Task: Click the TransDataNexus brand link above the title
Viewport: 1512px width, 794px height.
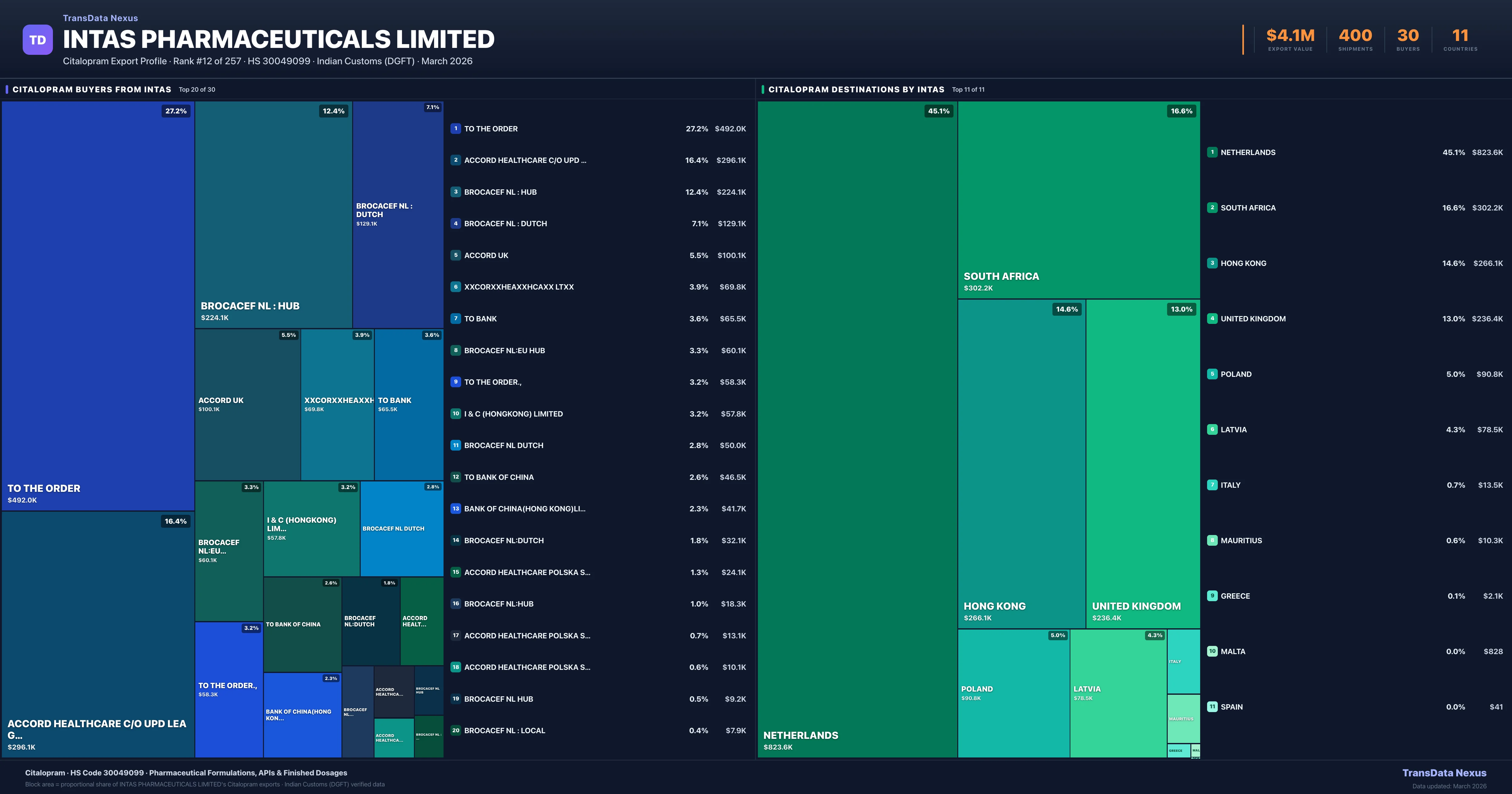Action: click(x=100, y=18)
